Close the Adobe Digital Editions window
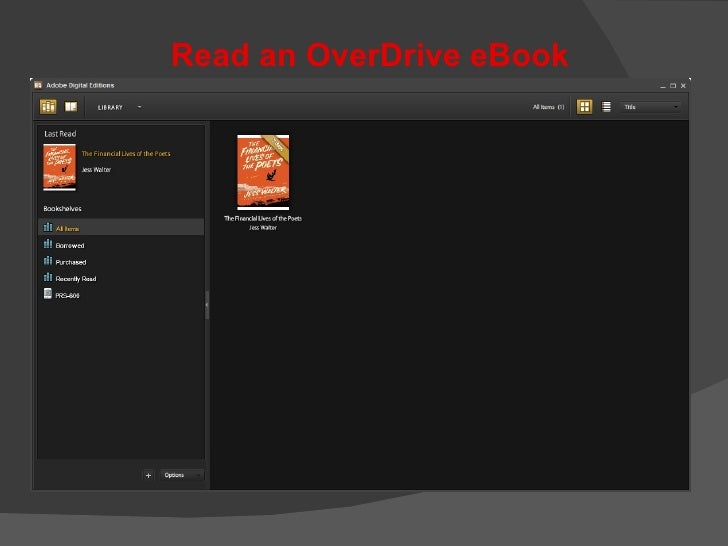Image resolution: width=728 pixels, height=546 pixels. click(683, 85)
